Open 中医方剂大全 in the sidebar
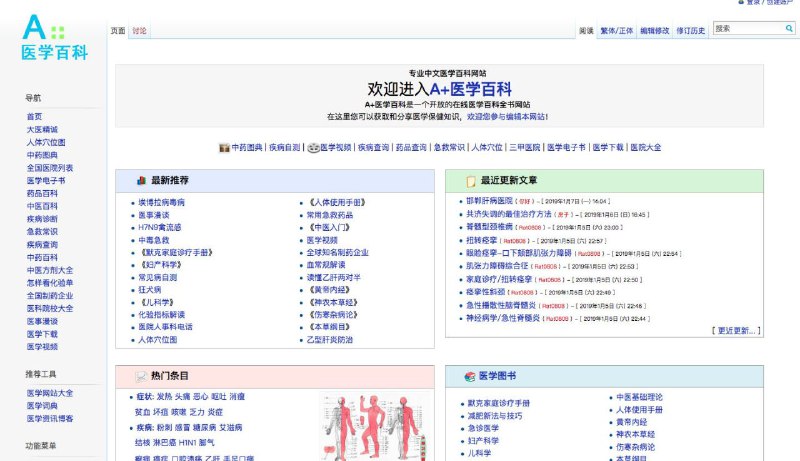This screenshot has height=461, width=800. pos(49,270)
